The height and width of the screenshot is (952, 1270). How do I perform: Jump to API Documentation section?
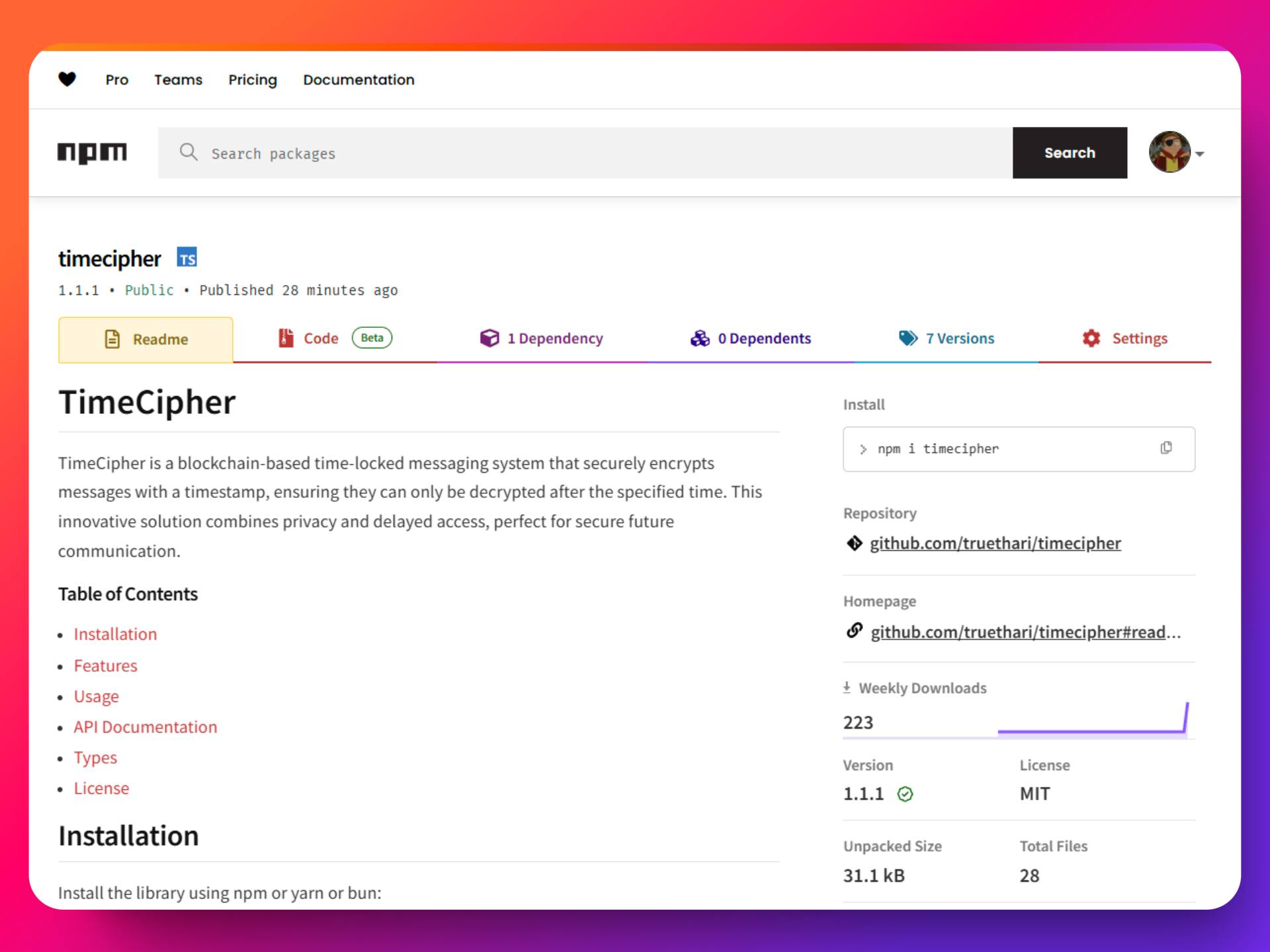click(145, 727)
